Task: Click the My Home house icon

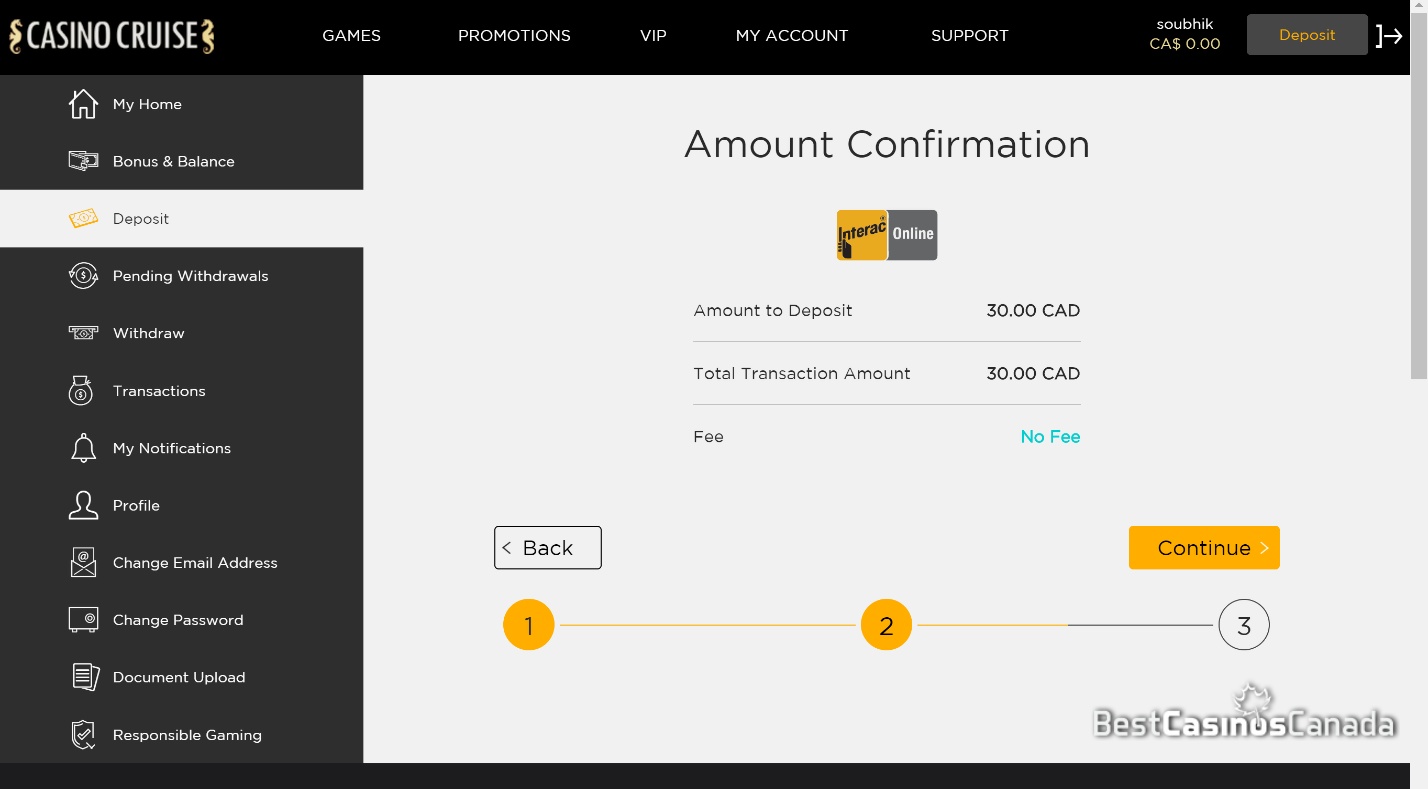Action: pyautogui.click(x=83, y=104)
